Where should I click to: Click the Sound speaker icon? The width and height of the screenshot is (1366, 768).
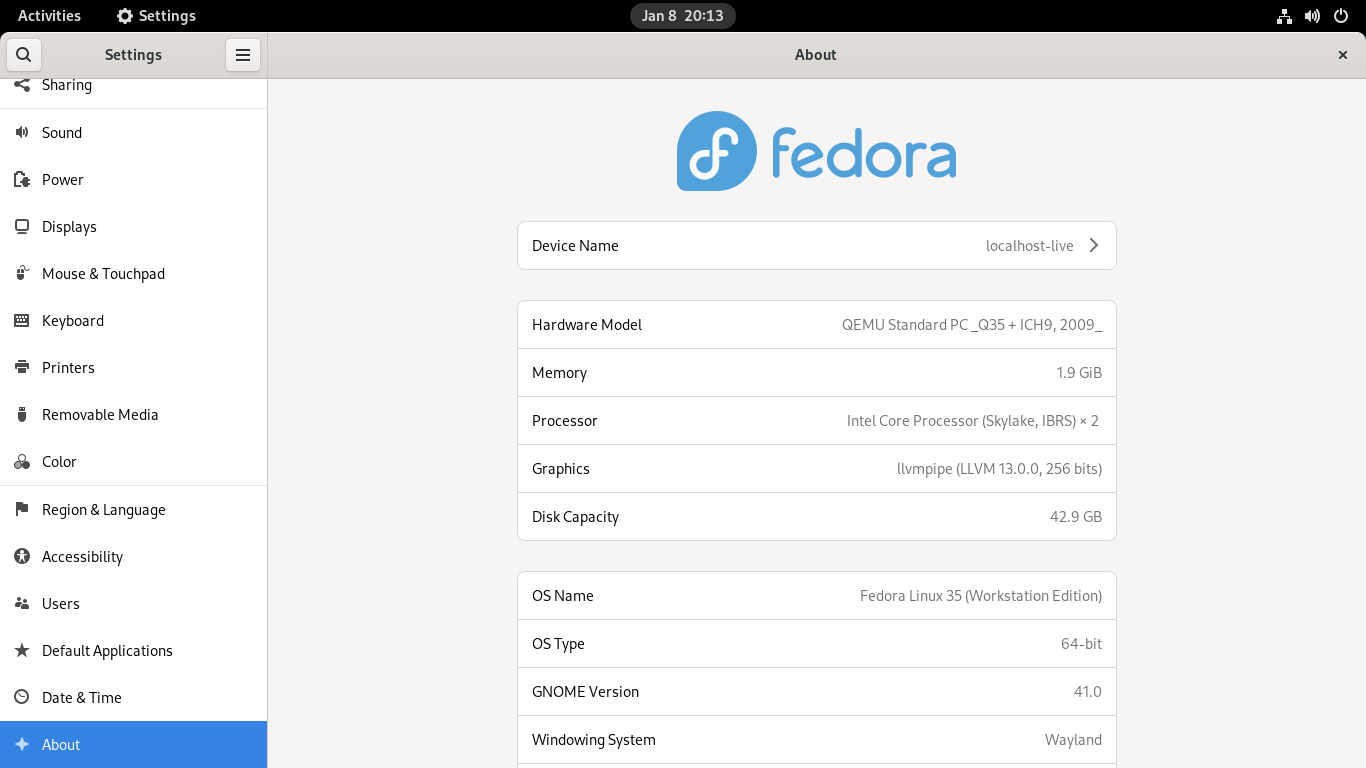22,132
